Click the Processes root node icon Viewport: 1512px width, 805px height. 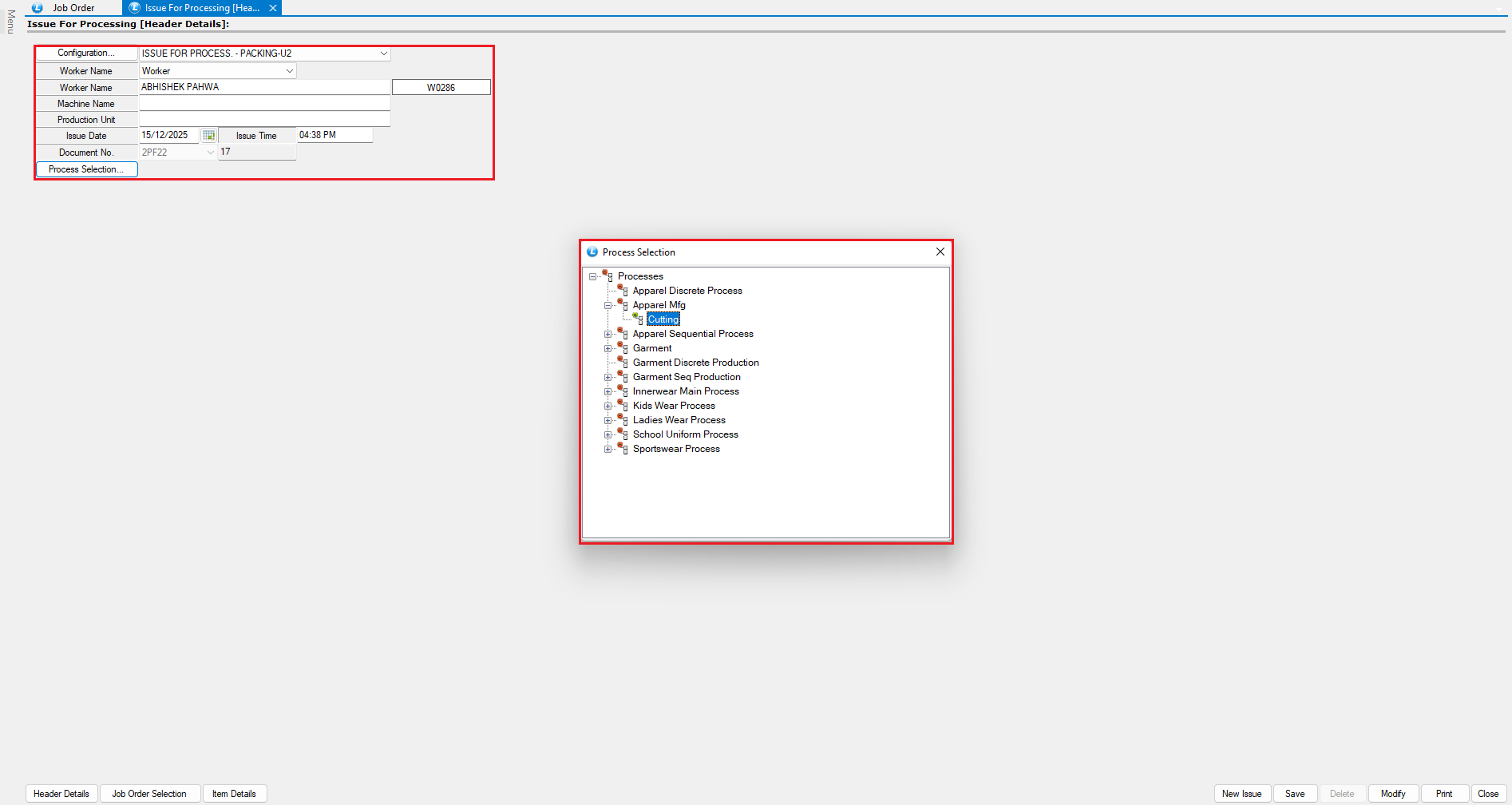[x=608, y=276]
